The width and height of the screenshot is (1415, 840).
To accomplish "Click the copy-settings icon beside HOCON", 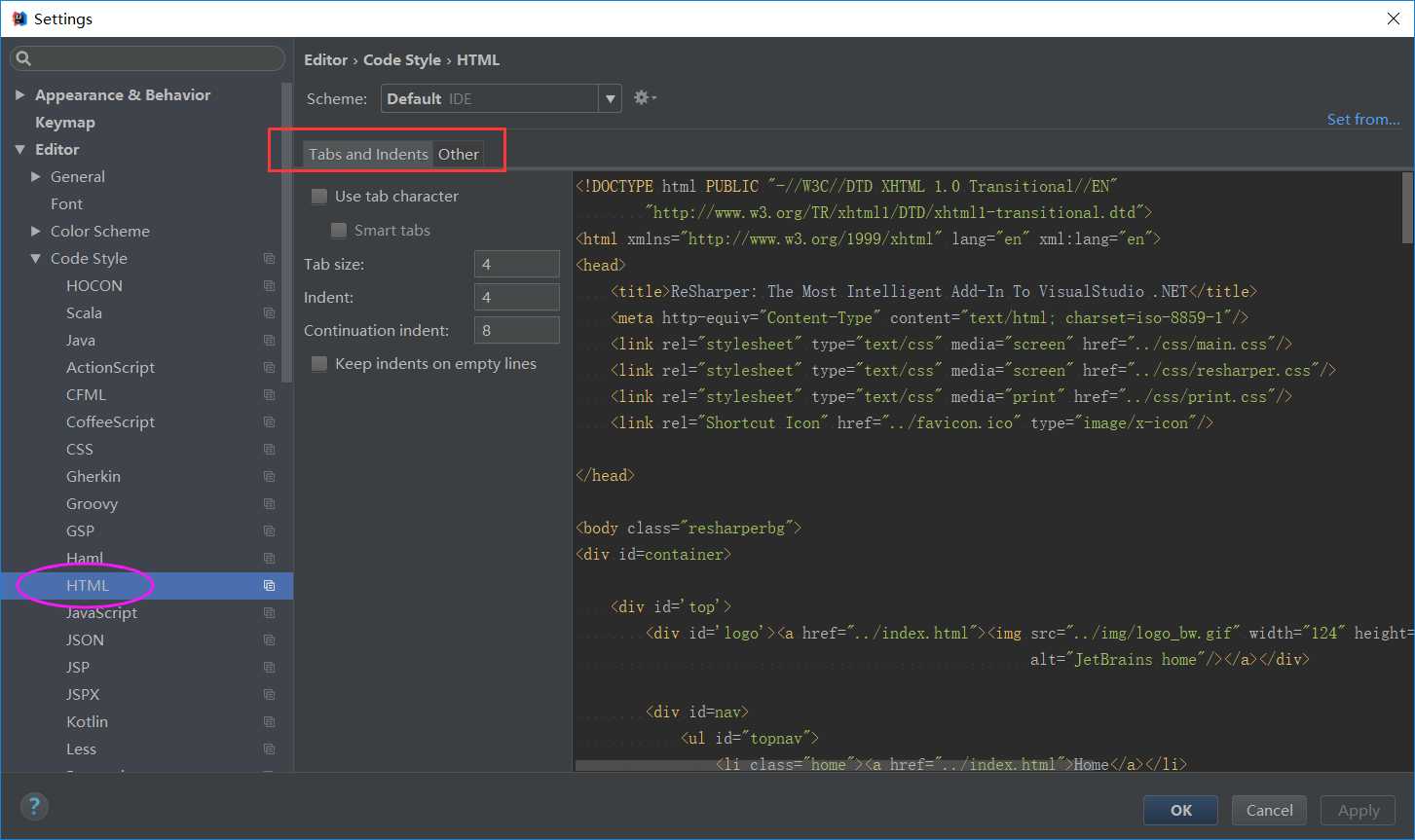I will coord(269,285).
